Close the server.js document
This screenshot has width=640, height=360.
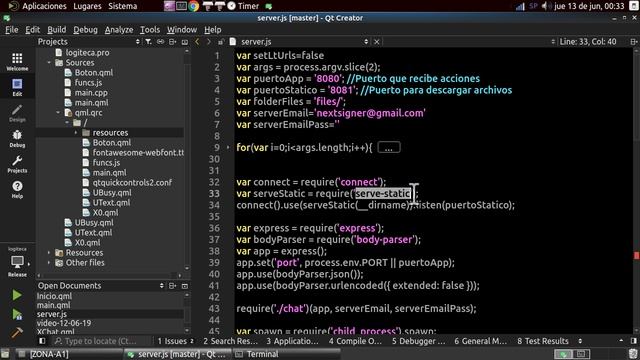click(377, 42)
